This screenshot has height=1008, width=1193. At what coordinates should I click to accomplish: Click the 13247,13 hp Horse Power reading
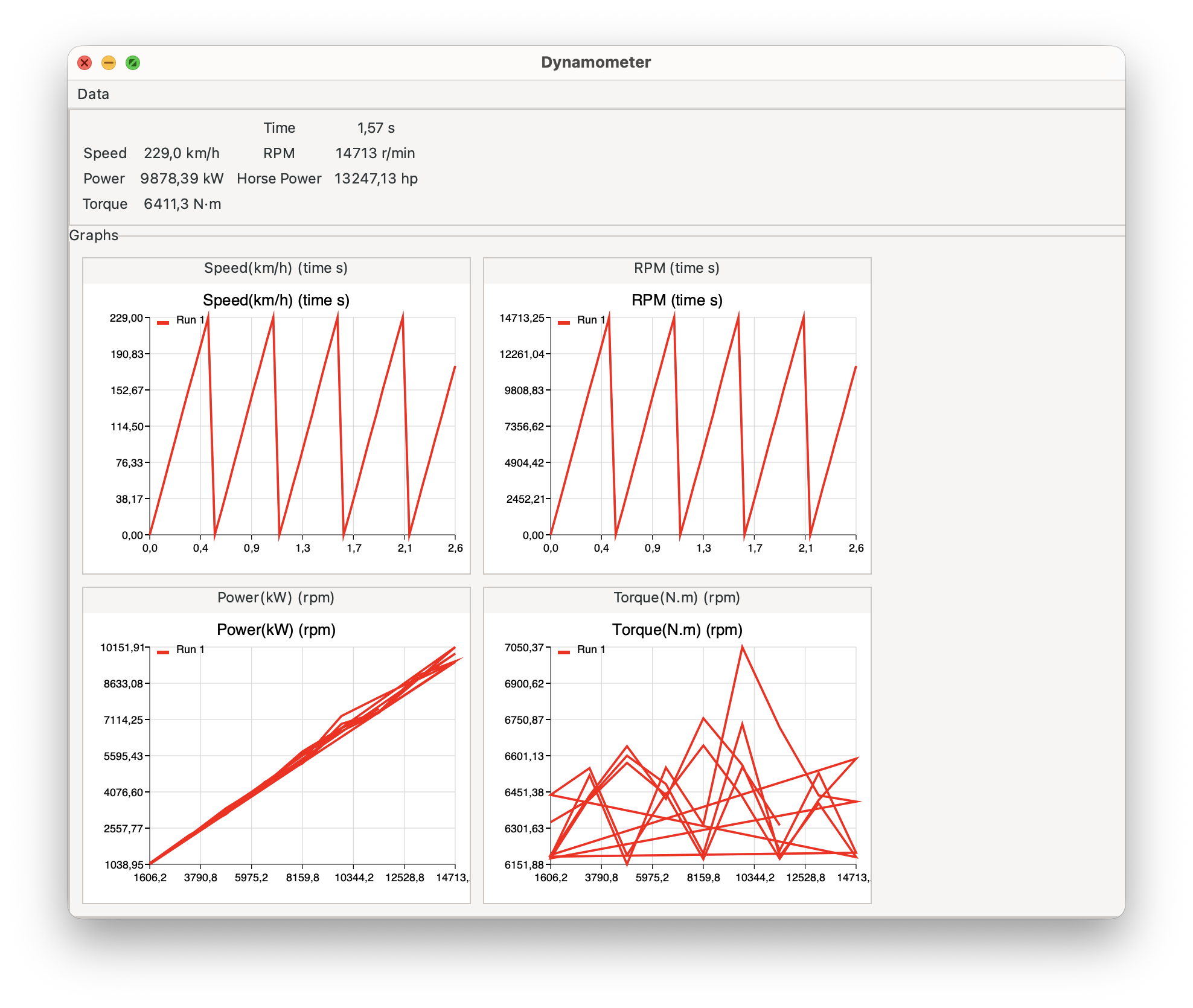tap(376, 179)
